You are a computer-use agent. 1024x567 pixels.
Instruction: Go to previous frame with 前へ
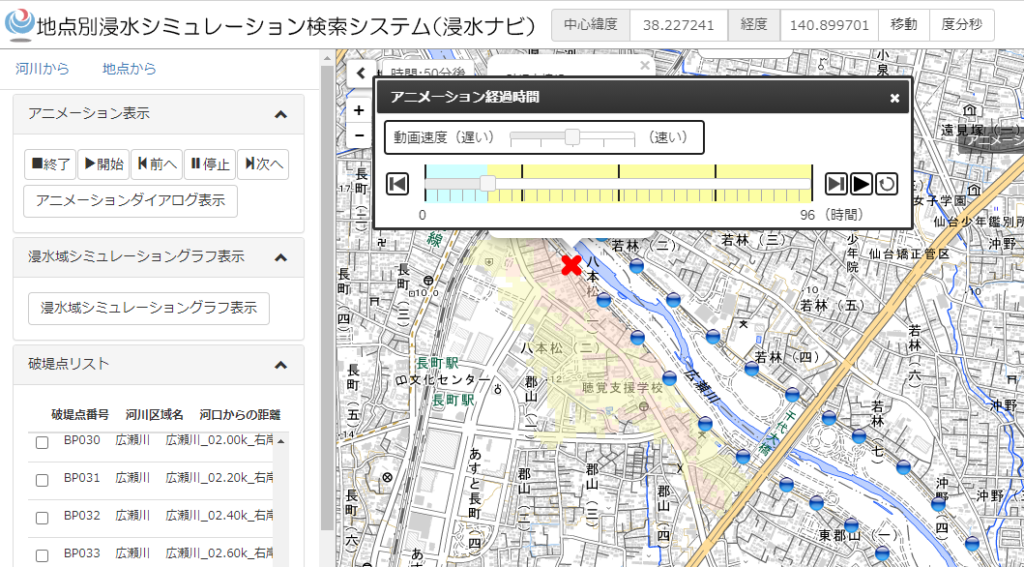(x=157, y=164)
